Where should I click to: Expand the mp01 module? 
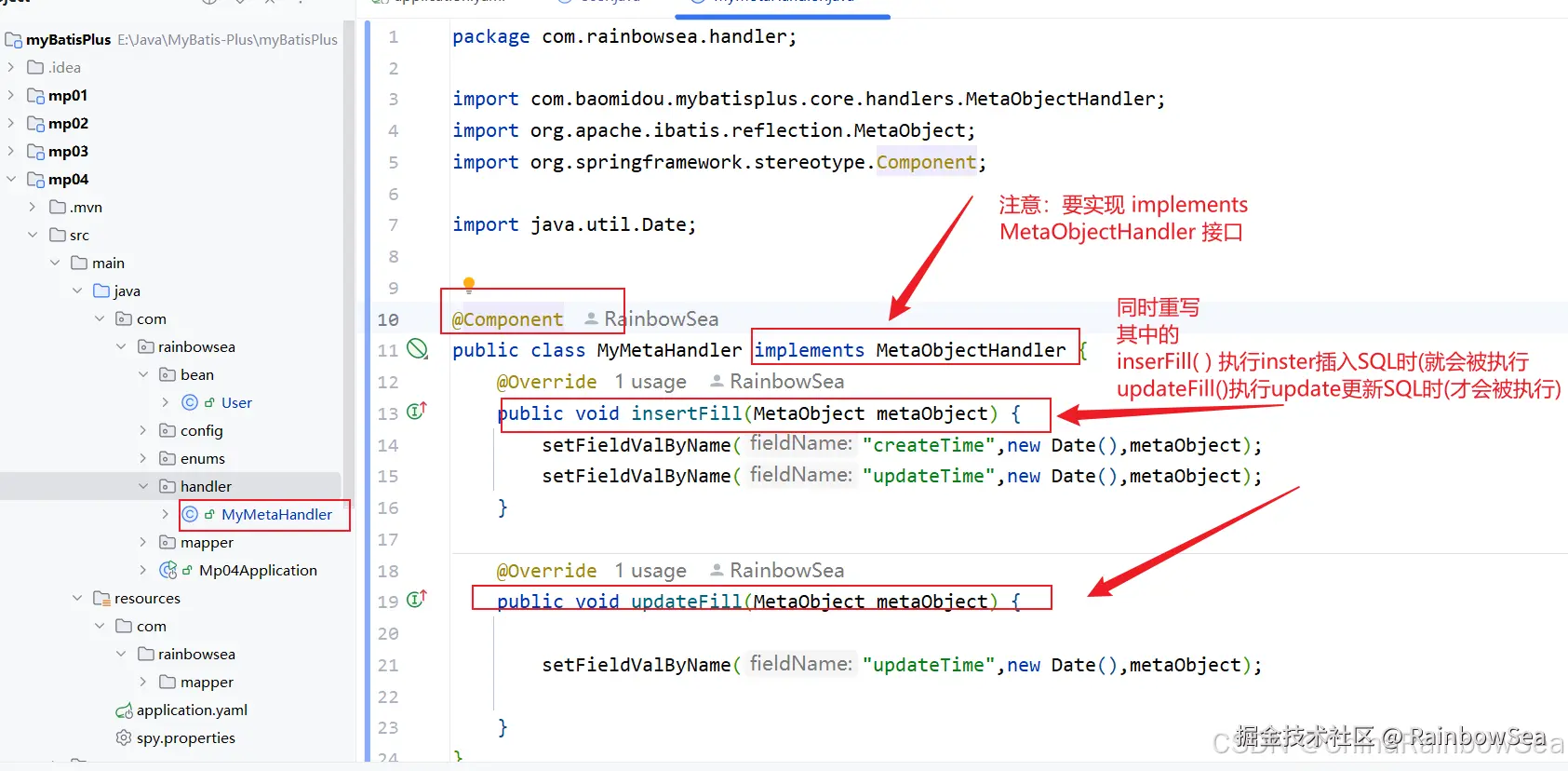pyautogui.click(x=11, y=95)
